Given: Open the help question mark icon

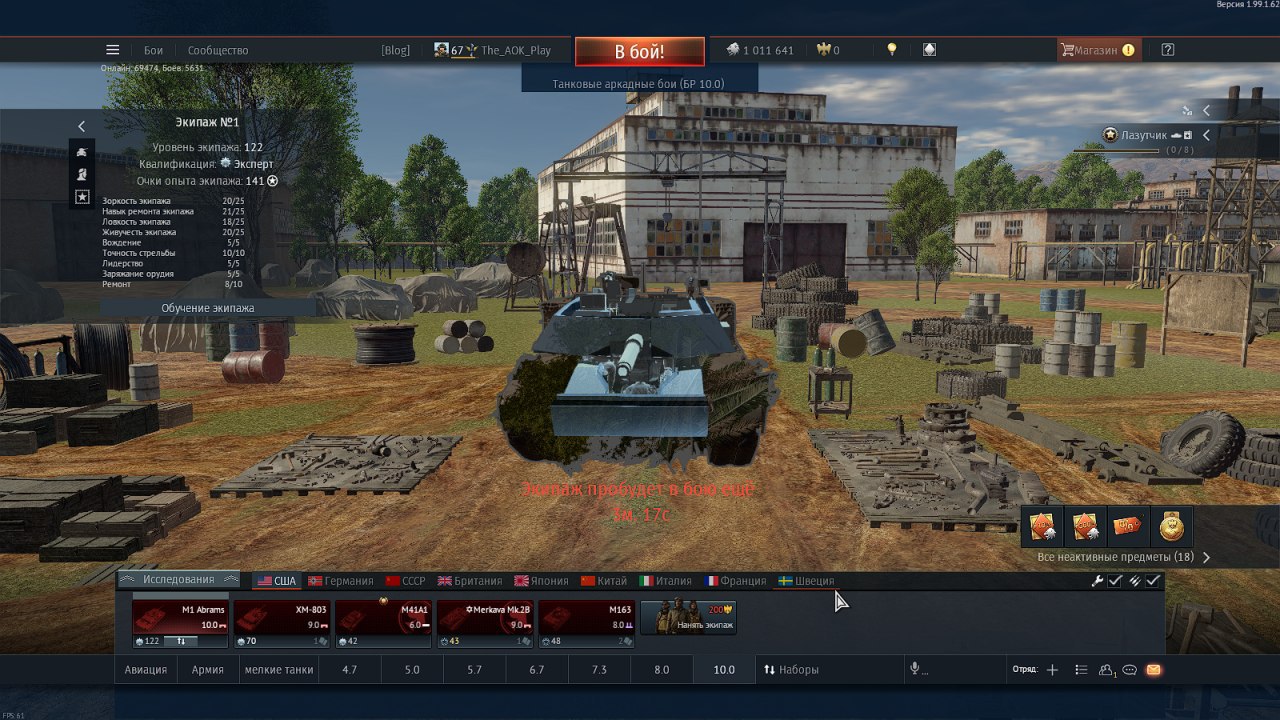Looking at the screenshot, I should [1168, 50].
